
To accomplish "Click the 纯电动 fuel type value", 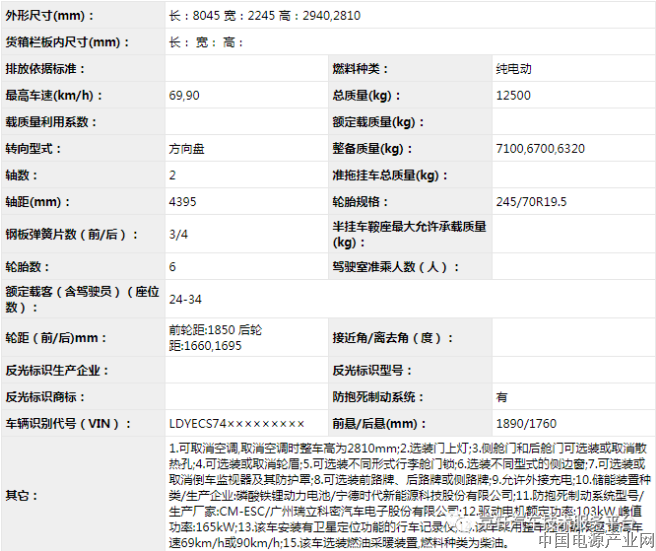I will [x=514, y=69].
